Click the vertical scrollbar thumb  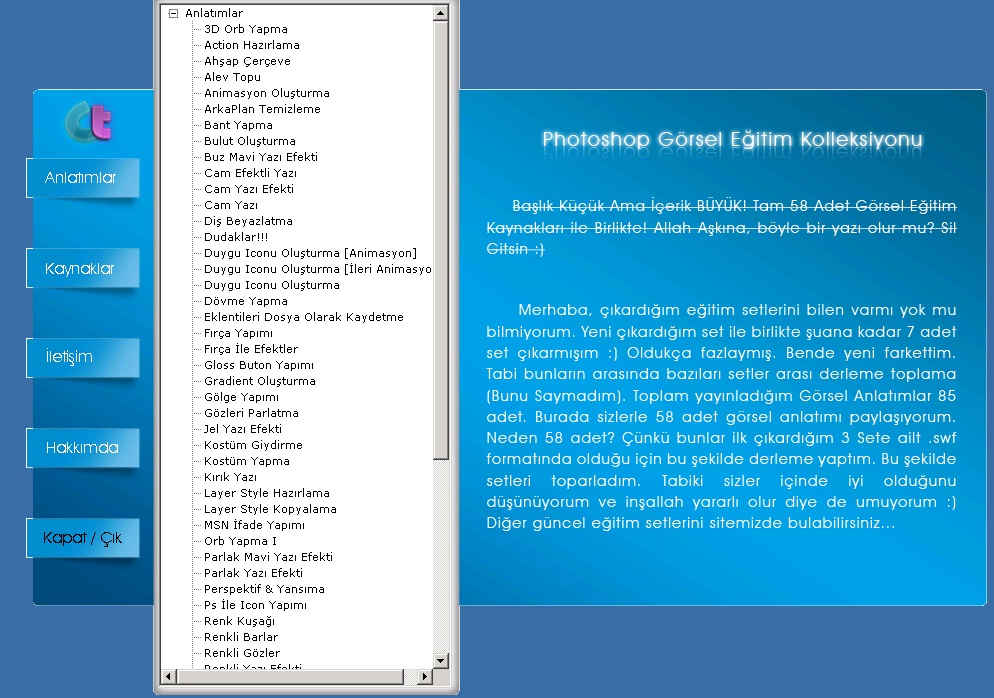pos(441,240)
